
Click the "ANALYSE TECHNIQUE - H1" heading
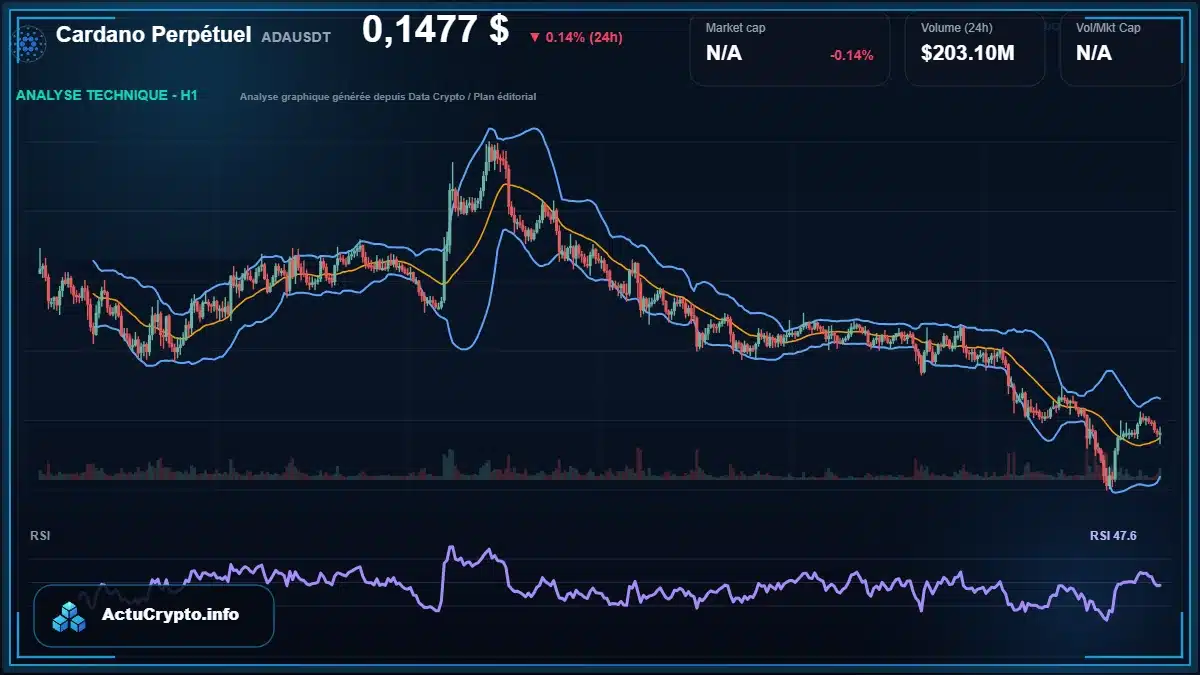click(x=107, y=96)
